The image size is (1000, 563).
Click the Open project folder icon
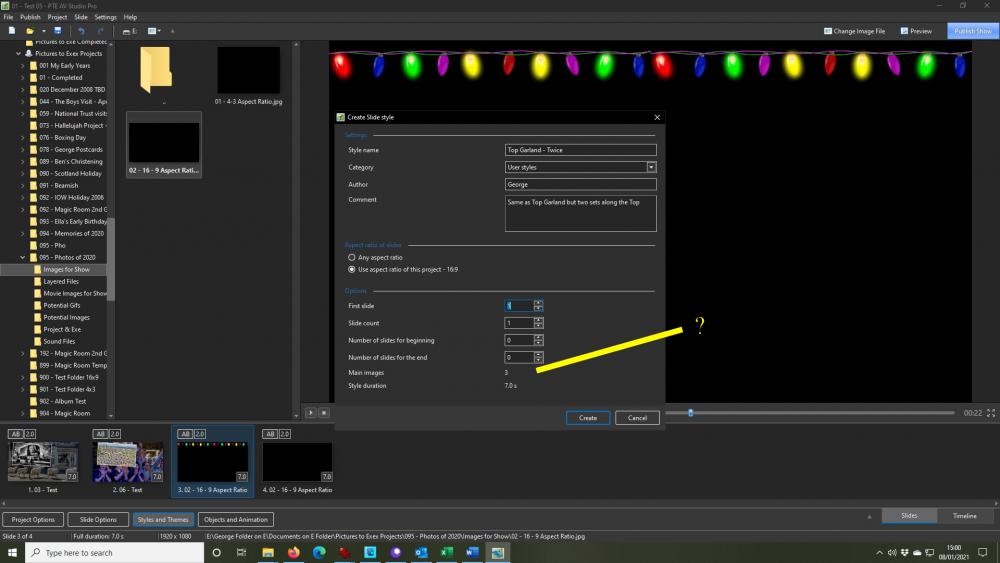pos(31,31)
